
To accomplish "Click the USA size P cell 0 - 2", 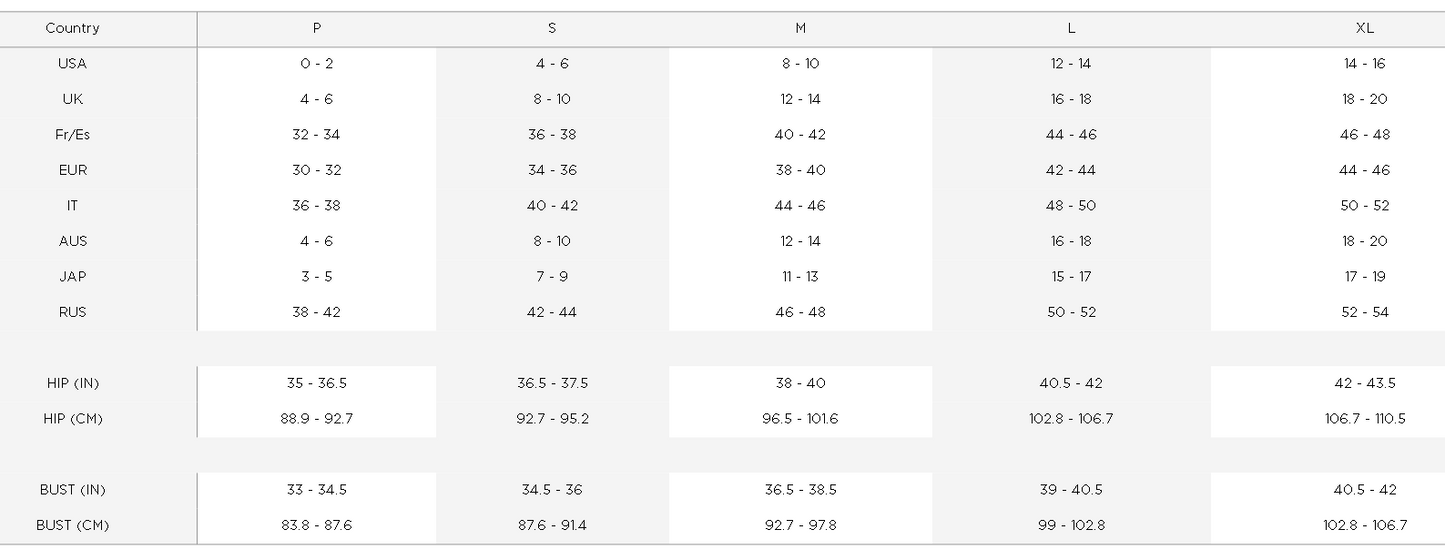I will coord(316,64).
